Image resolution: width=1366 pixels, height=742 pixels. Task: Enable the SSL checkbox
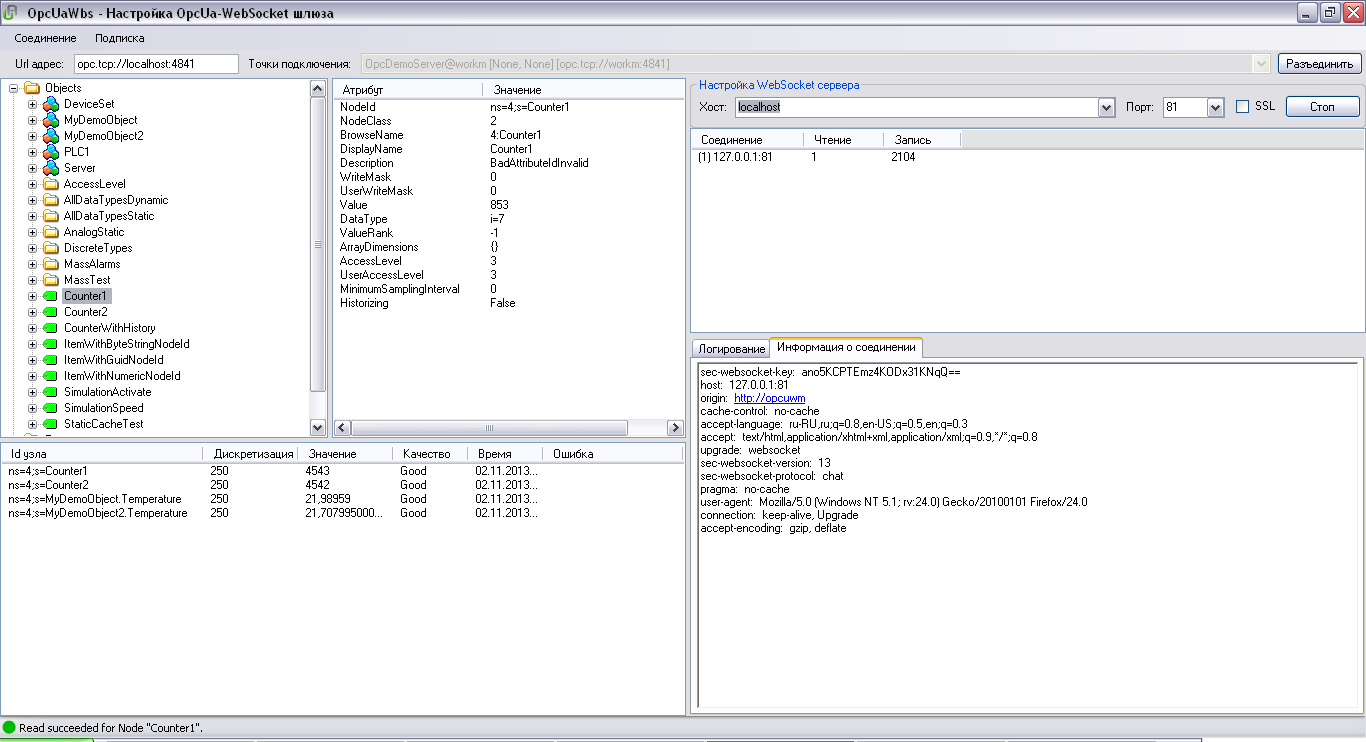click(x=1243, y=107)
